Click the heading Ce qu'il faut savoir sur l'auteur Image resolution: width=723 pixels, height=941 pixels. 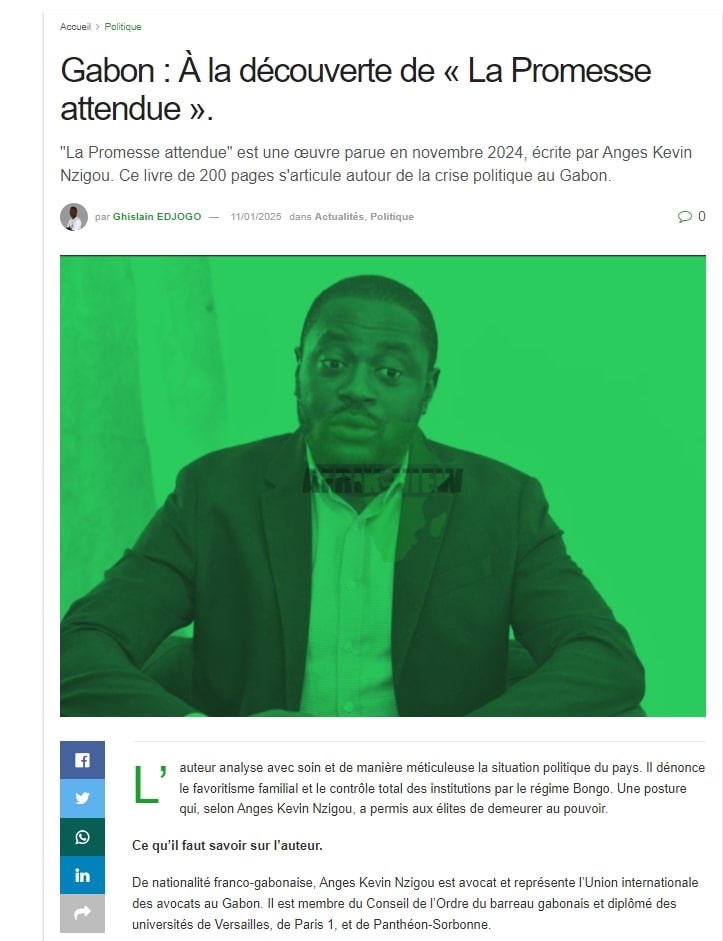227,845
